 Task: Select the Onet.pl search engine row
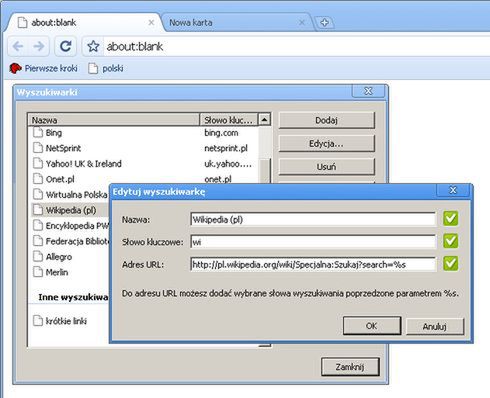[144, 179]
